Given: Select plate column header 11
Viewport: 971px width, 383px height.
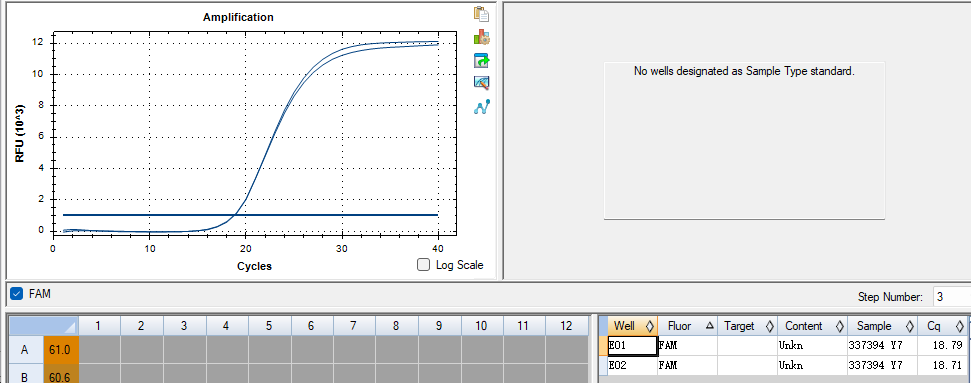Looking at the screenshot, I should 524,325.
